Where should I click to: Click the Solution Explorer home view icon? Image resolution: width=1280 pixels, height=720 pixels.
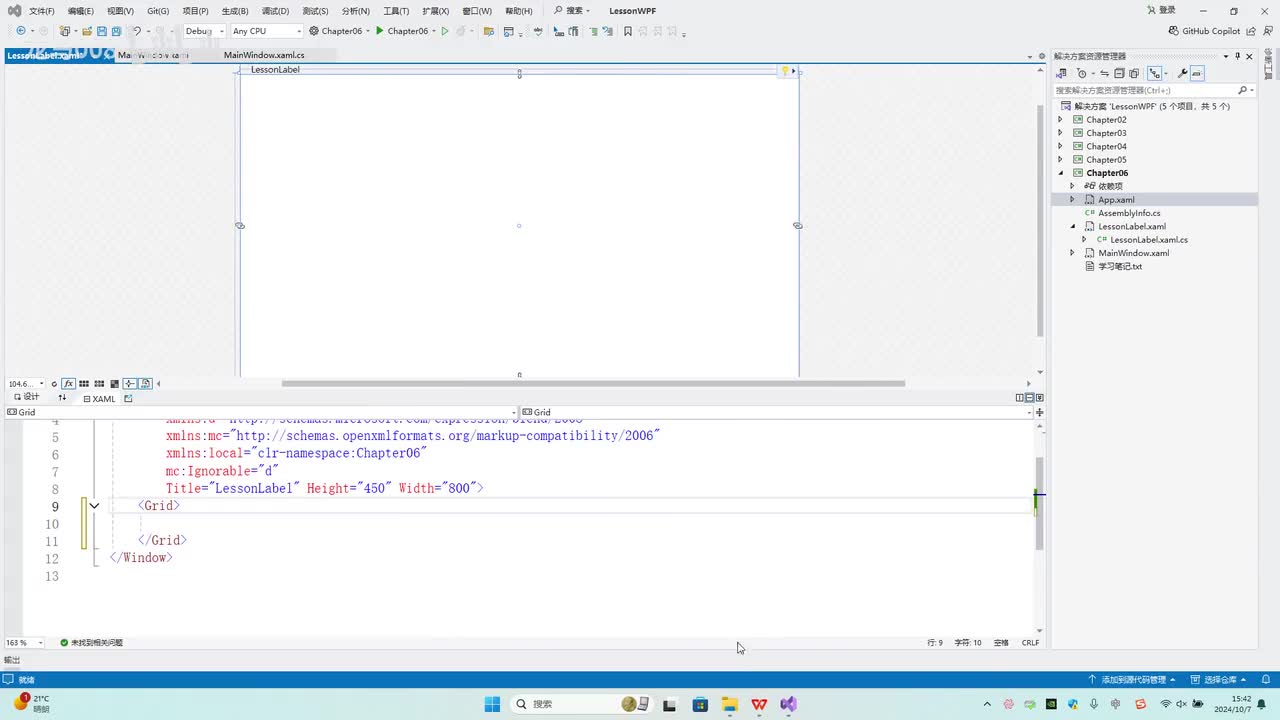point(1063,73)
